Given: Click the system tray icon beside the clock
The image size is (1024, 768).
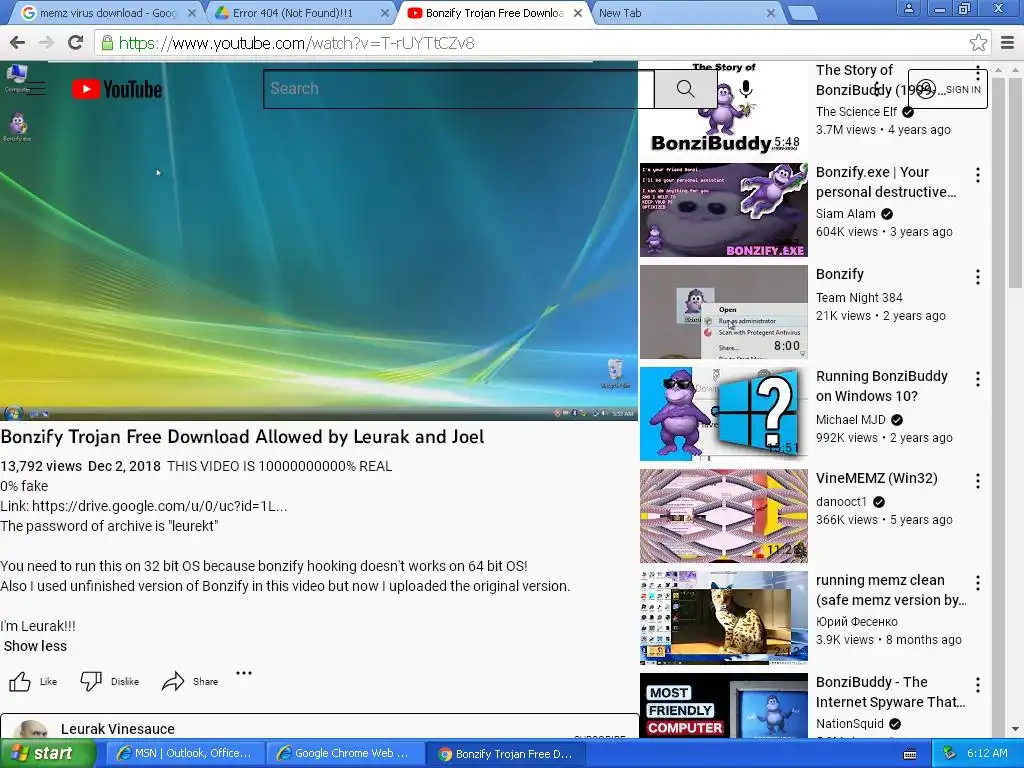Looking at the screenshot, I should [950, 754].
